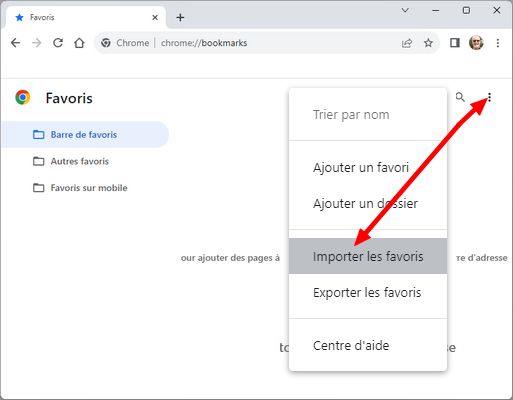Open a new tab with the plus button
The image size is (513, 400).
pyautogui.click(x=180, y=17)
